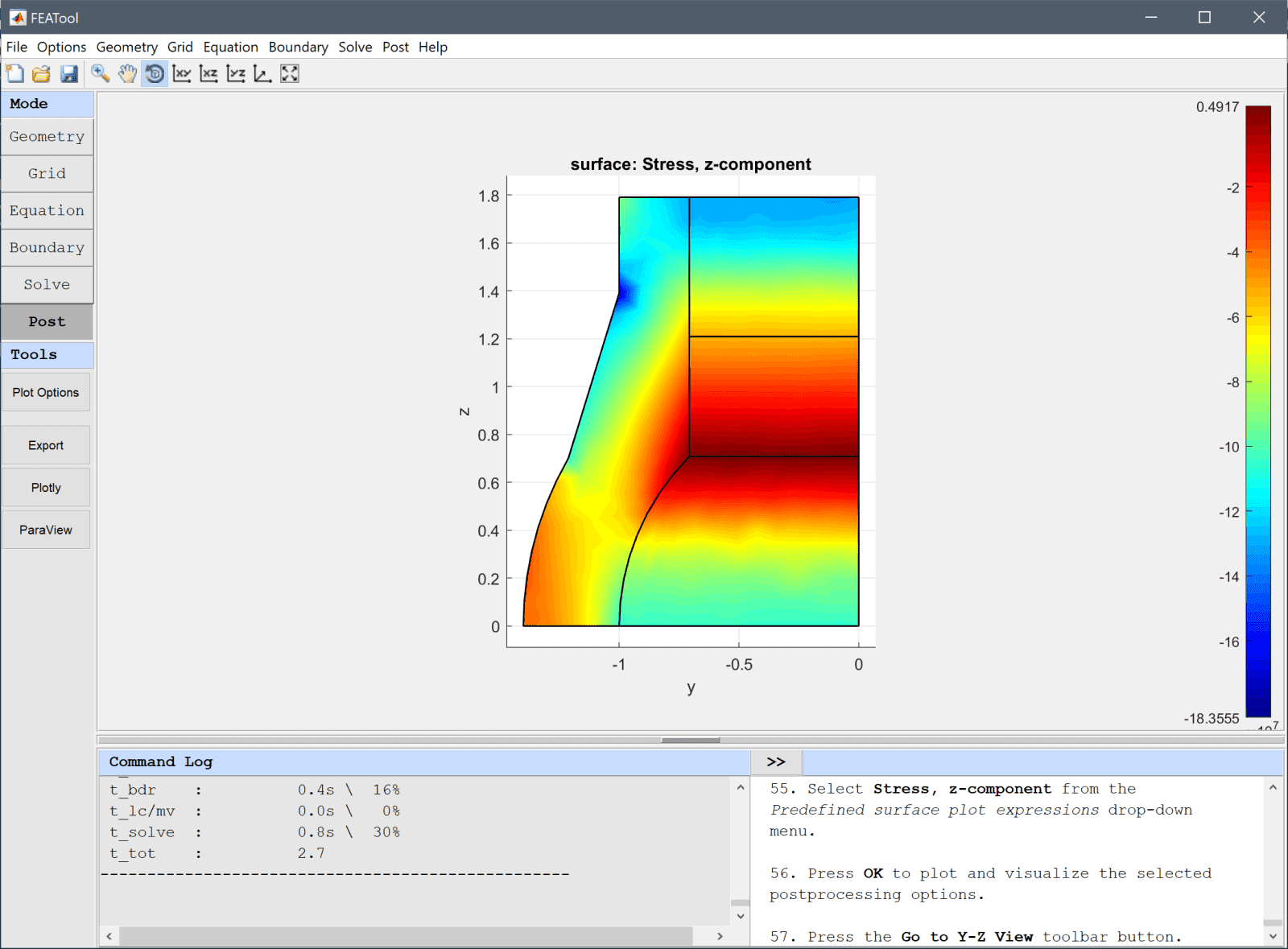
Task: Click tutorial pane scroll up arrow
Action: point(1273,787)
